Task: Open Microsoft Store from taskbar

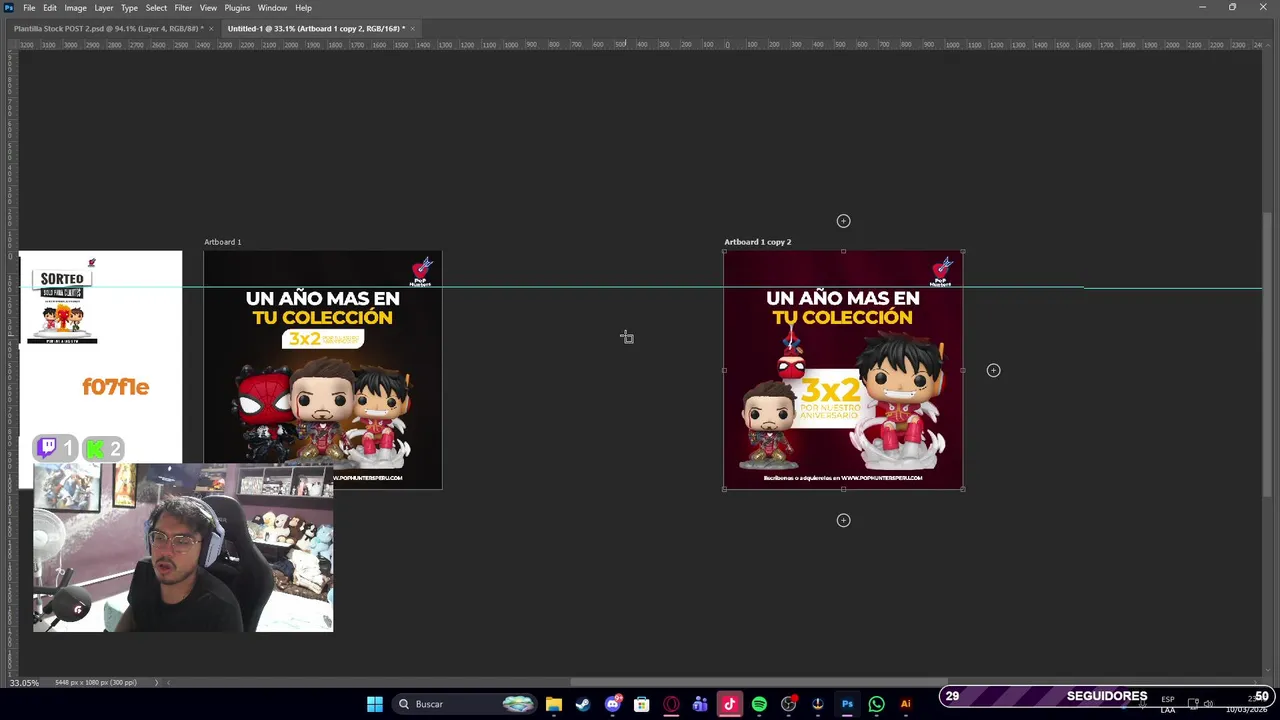Action: click(x=642, y=704)
